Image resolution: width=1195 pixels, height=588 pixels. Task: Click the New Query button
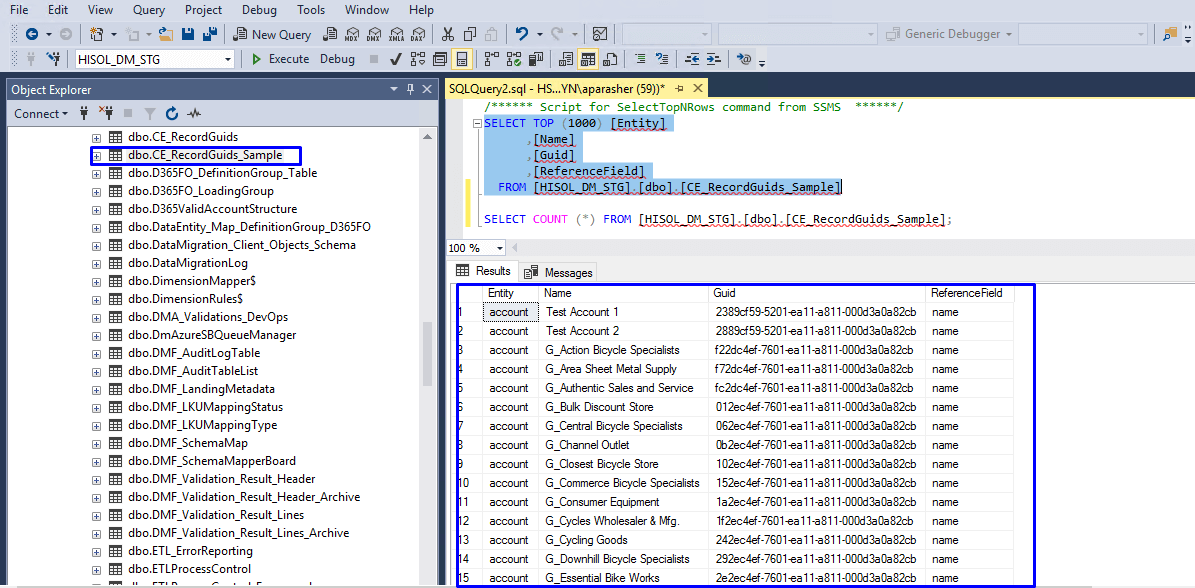(x=272, y=34)
